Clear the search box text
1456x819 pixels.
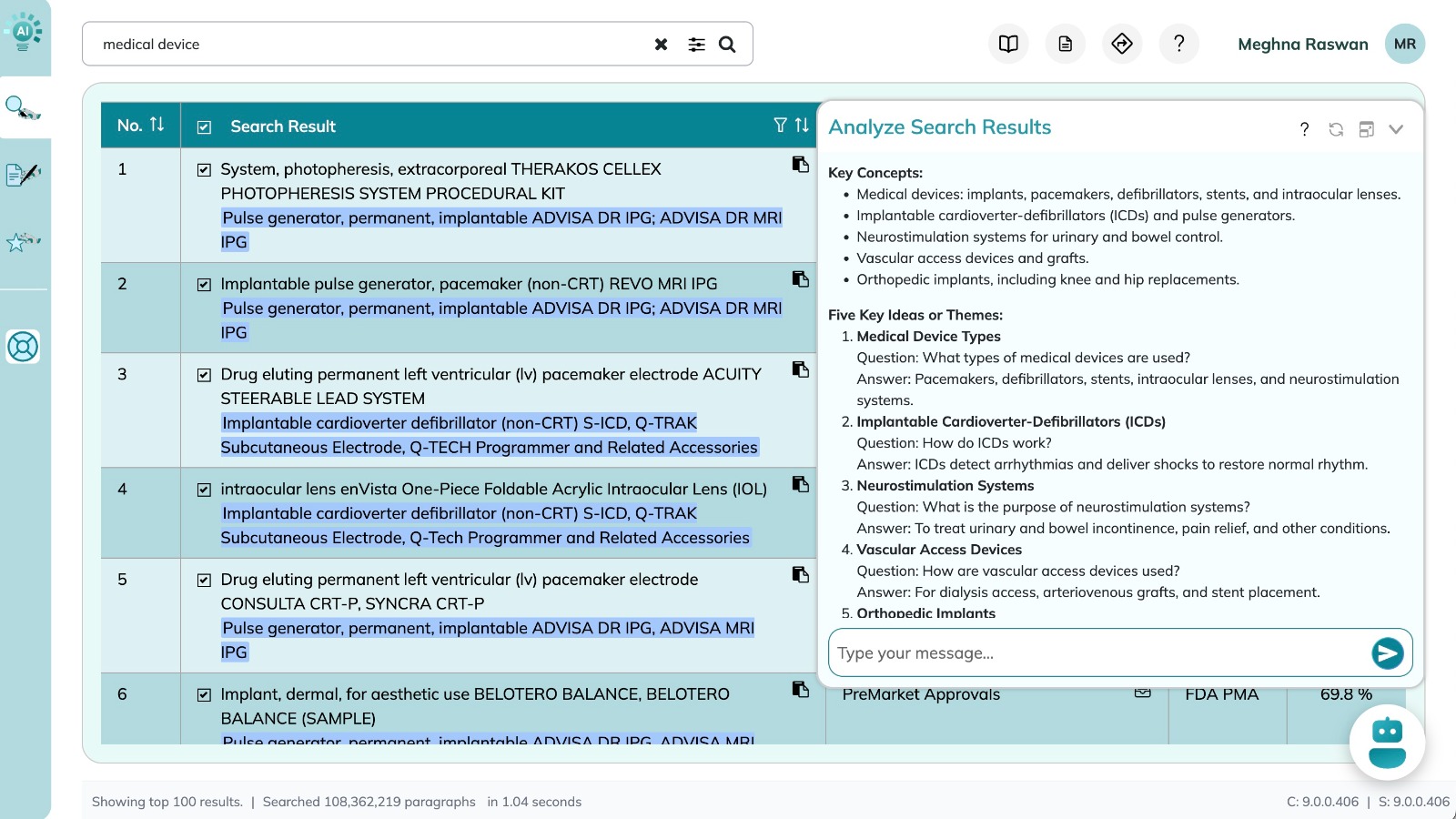661,45
